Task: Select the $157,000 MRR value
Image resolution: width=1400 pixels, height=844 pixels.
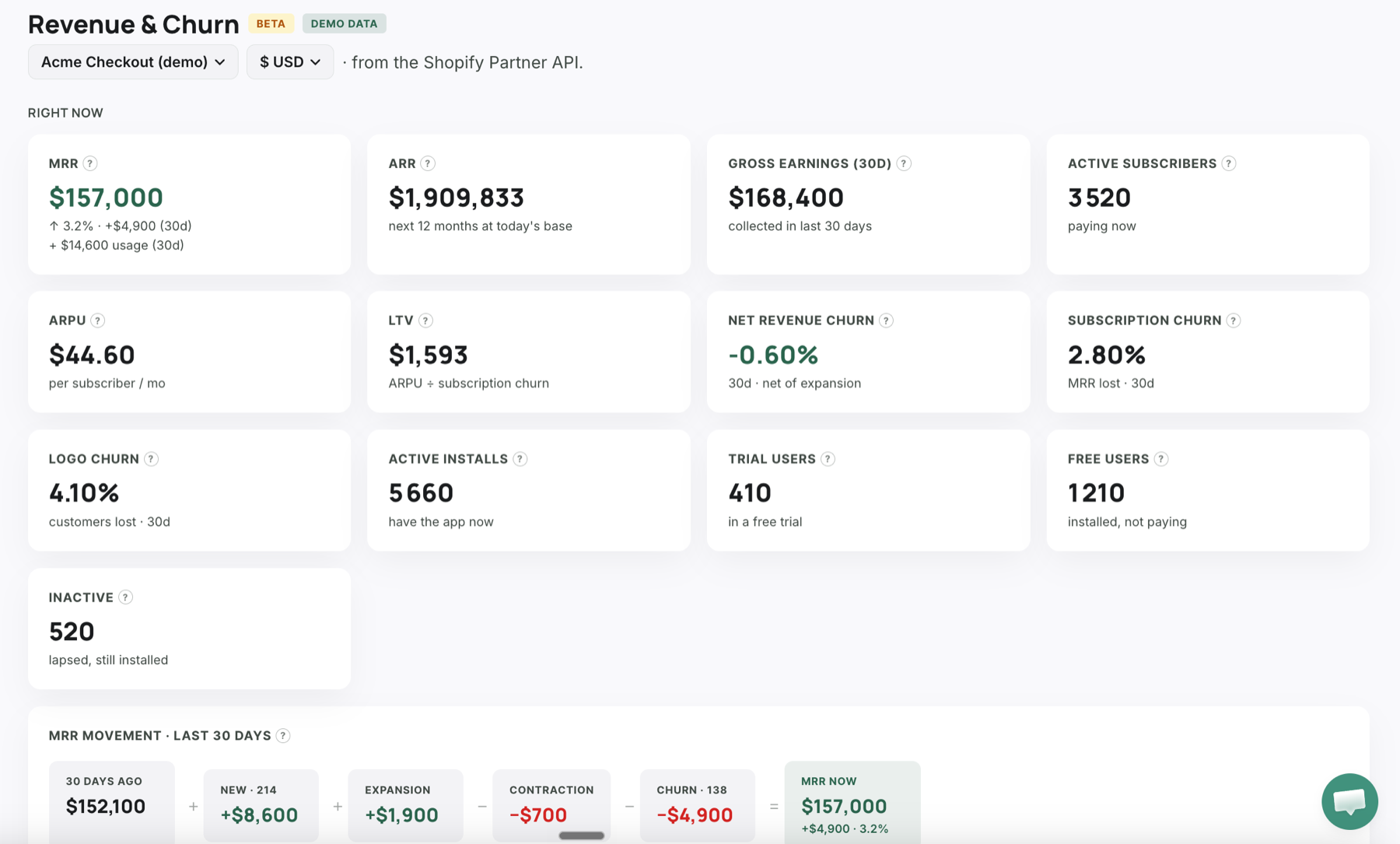Action: pyautogui.click(x=106, y=198)
